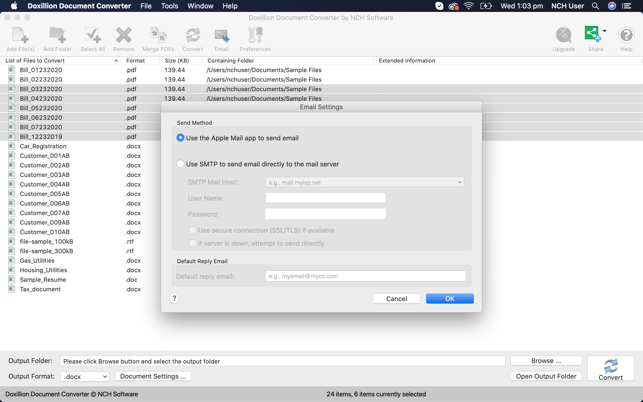Click OK in Email Settings dialog
The width and height of the screenshot is (643, 402).
[450, 299]
